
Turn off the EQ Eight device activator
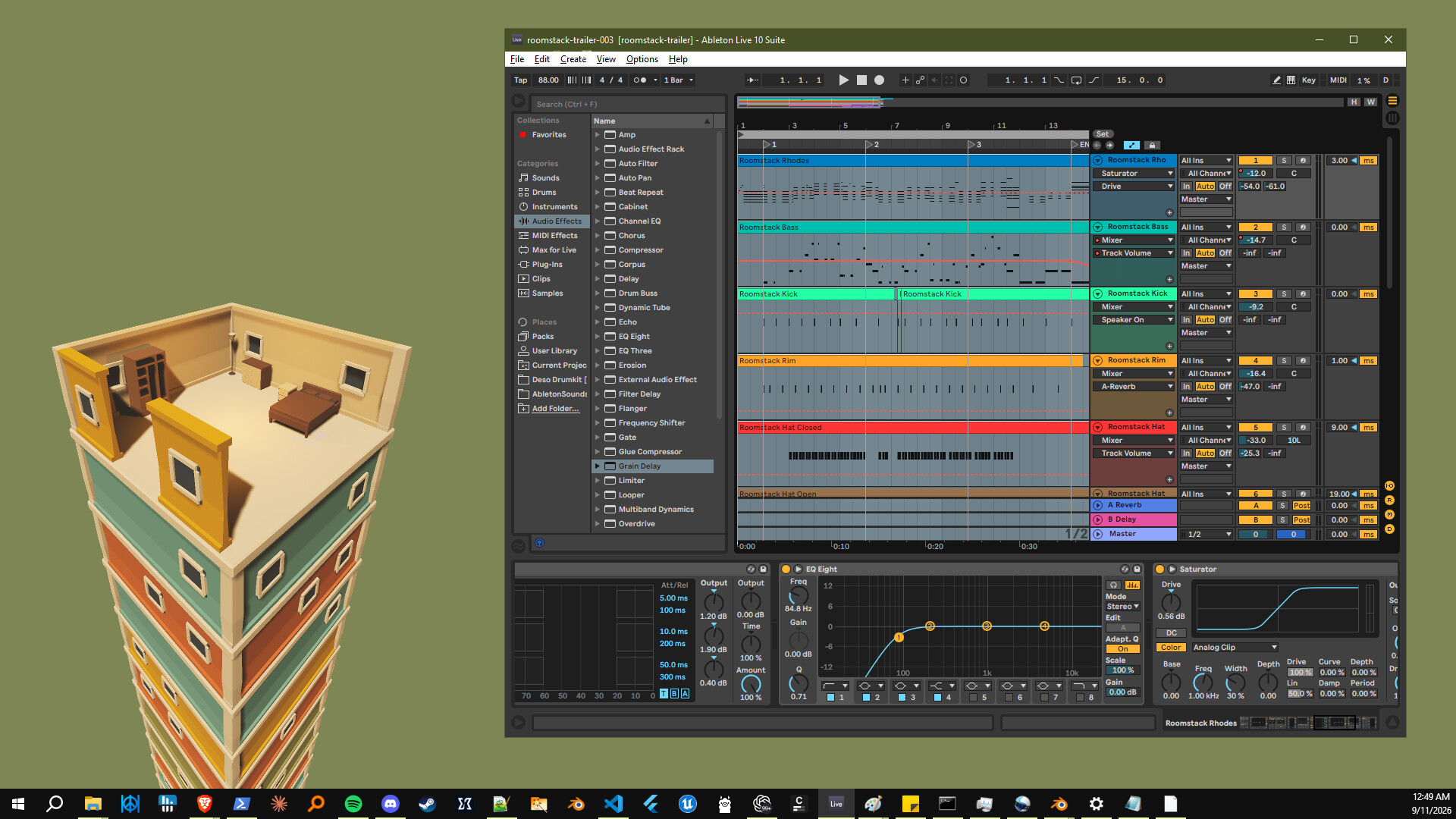coord(786,570)
